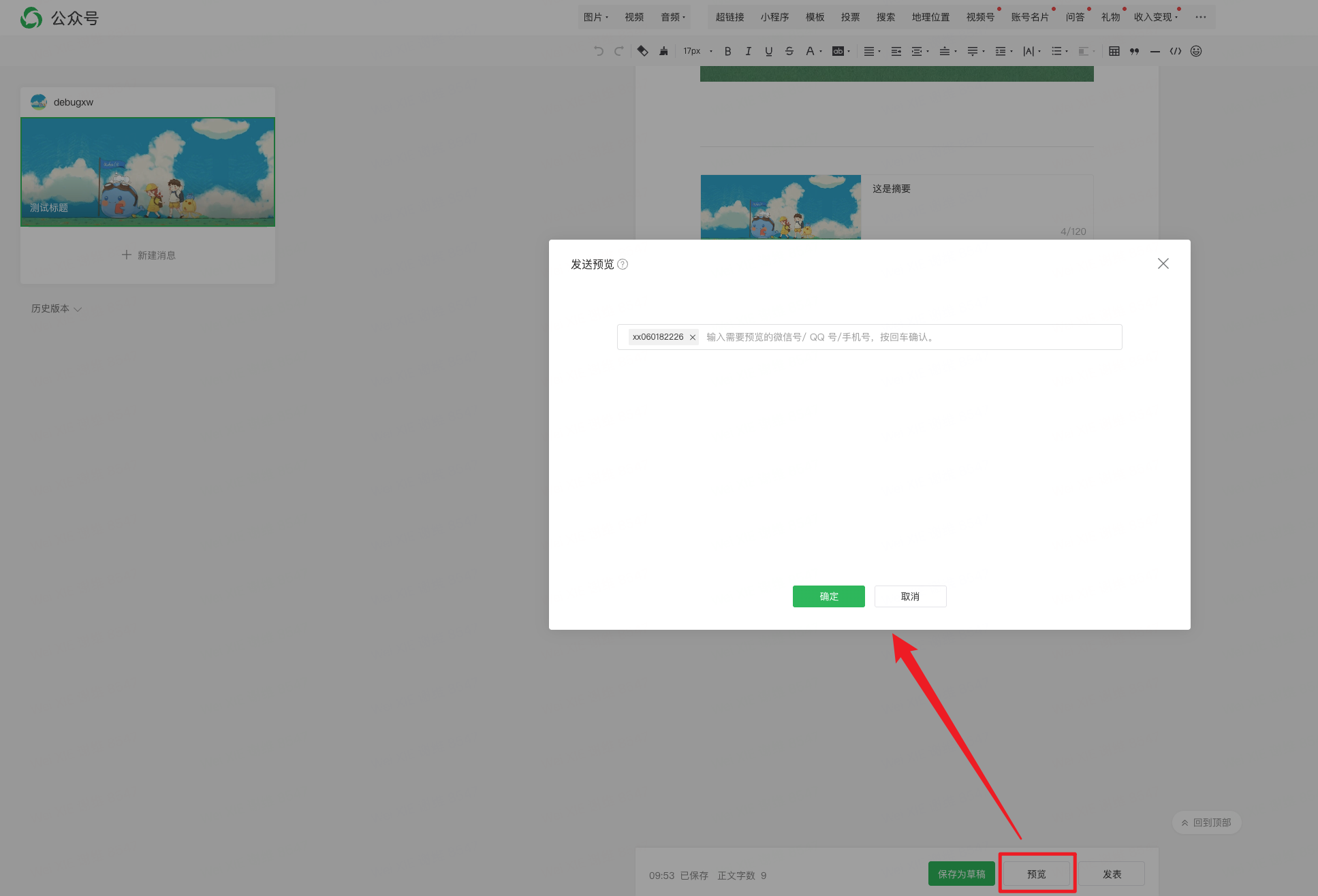Open the 小程序 mini program menu
Screen dimensions: 1318x896
tap(774, 17)
